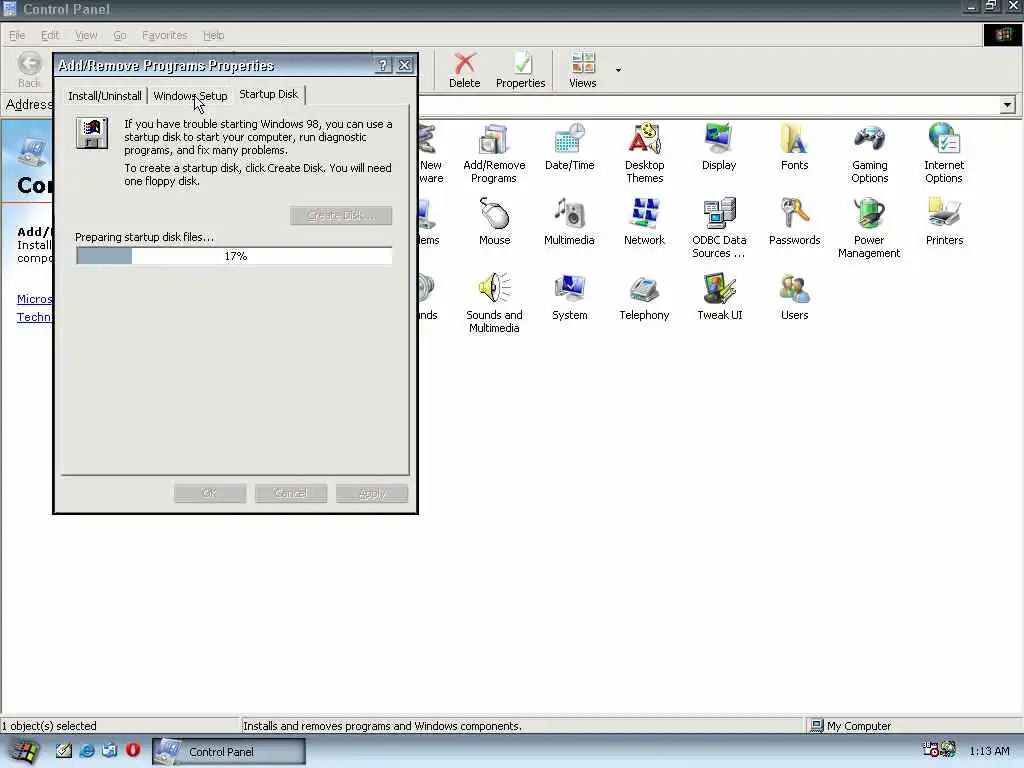
Task: Open the Desktop Themes icon
Action: tap(645, 153)
